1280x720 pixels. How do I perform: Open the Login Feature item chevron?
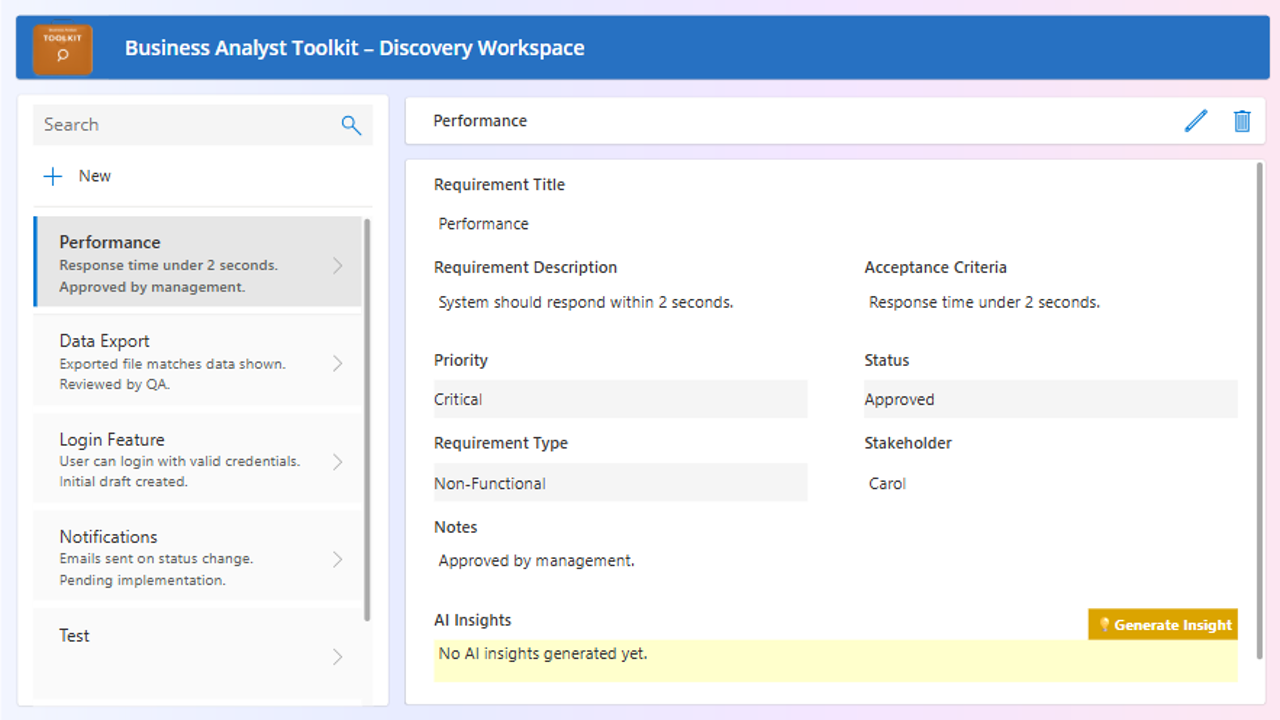point(338,461)
